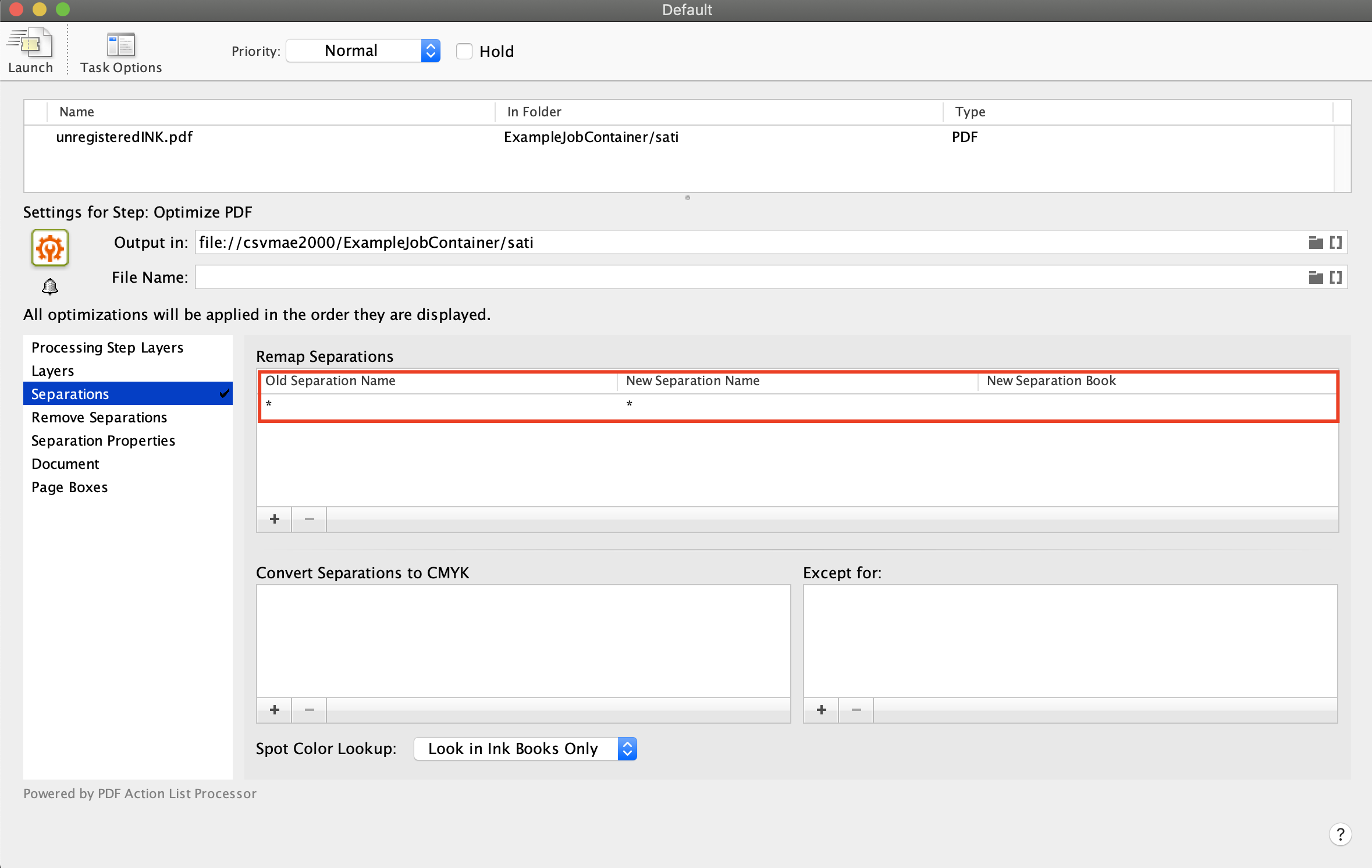Enable the Hold checkbox

coord(464,51)
